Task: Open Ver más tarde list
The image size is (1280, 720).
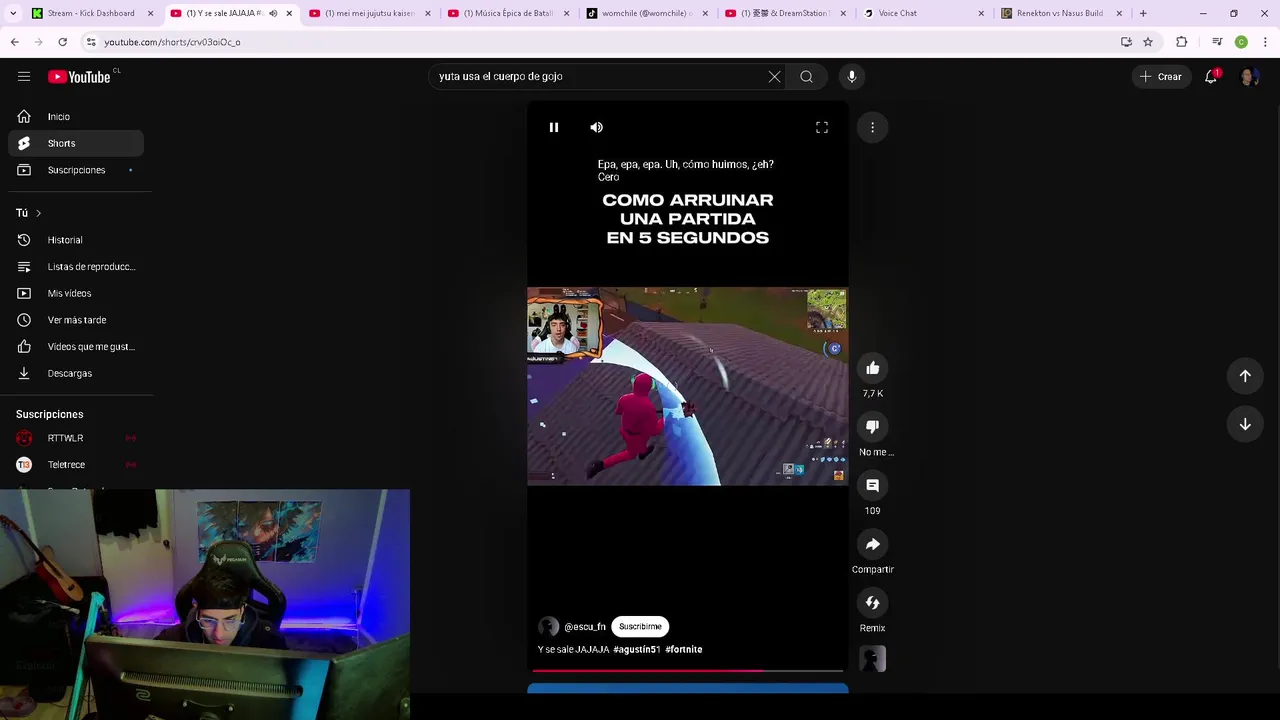Action: point(76,320)
